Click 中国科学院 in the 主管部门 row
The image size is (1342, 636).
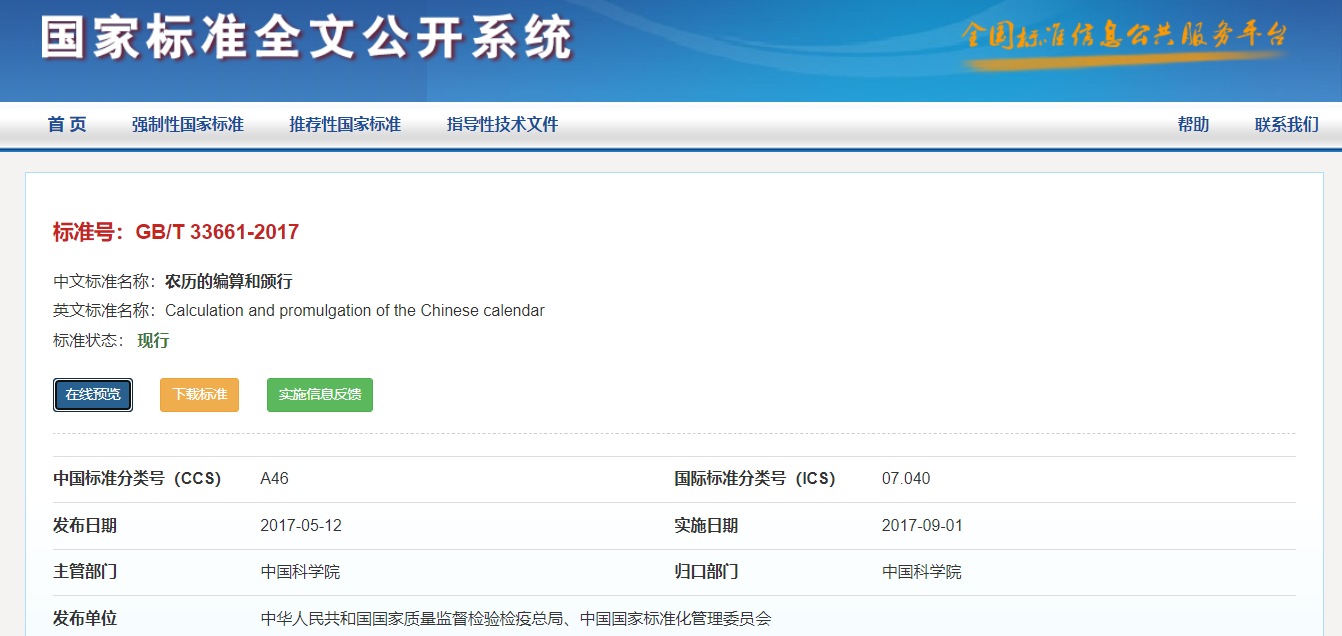[x=300, y=572]
